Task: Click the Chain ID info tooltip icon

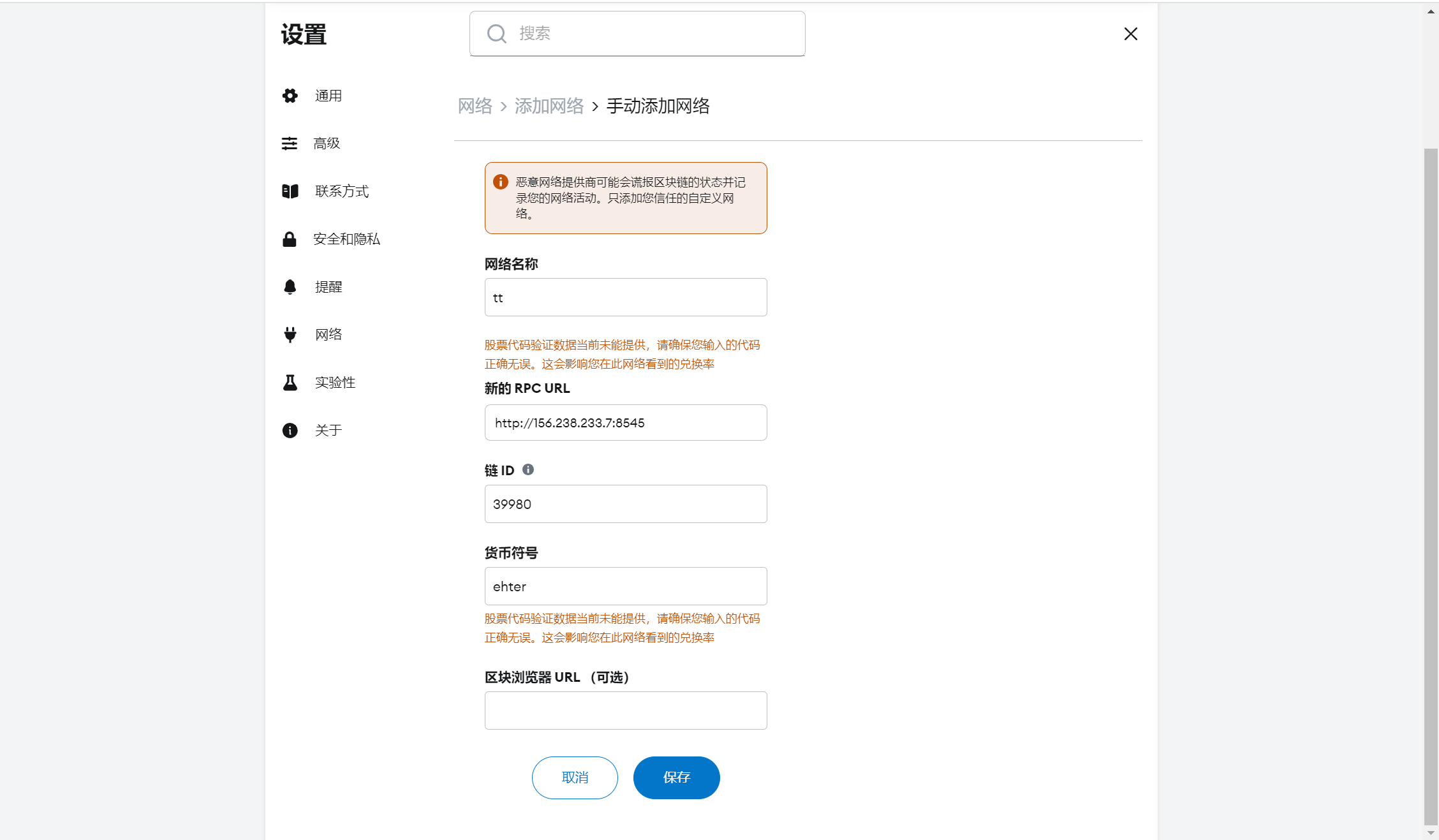Action: coord(528,469)
